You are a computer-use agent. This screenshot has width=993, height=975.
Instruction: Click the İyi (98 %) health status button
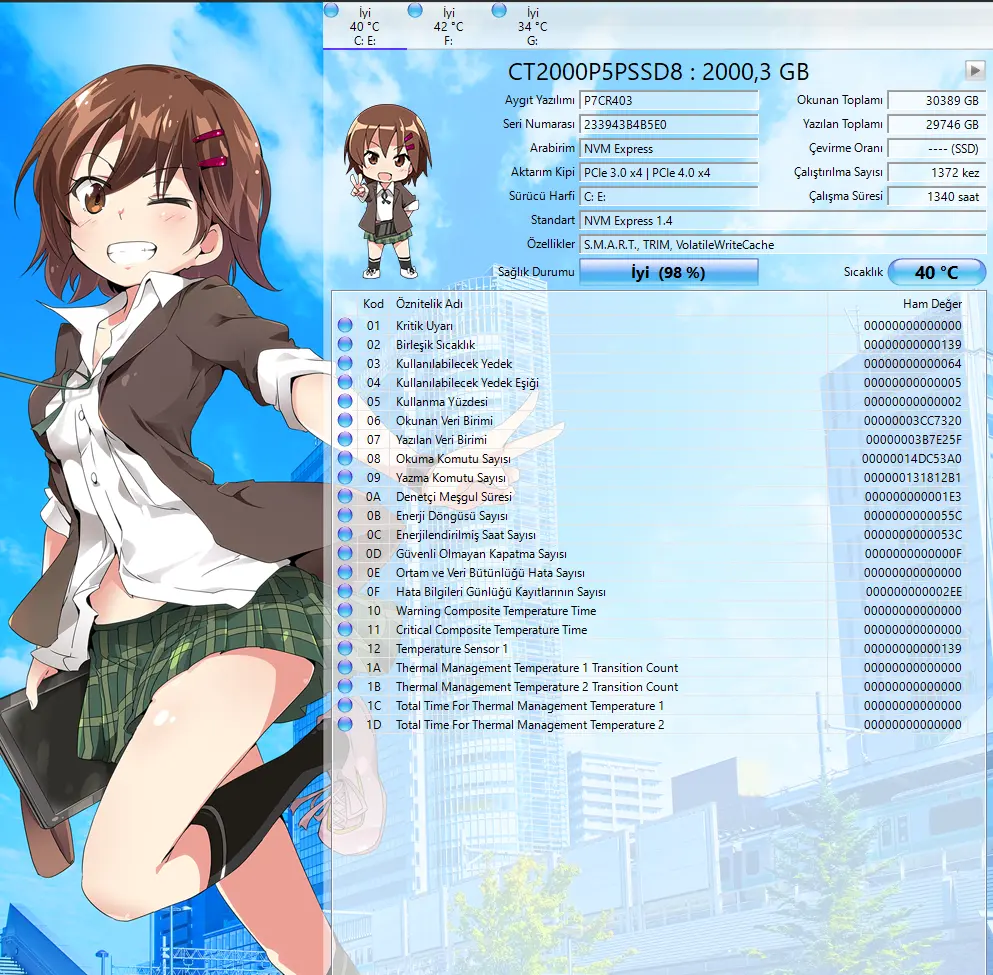669,272
